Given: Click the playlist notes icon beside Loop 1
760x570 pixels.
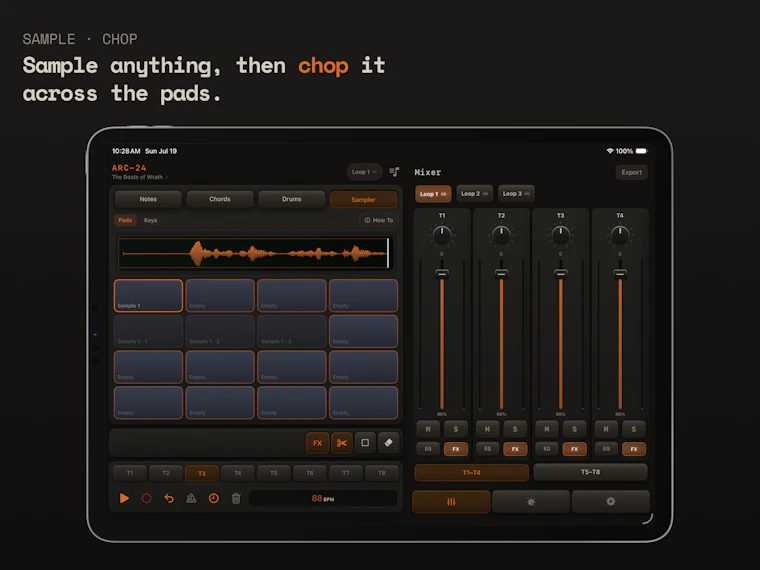Looking at the screenshot, I should [395, 172].
